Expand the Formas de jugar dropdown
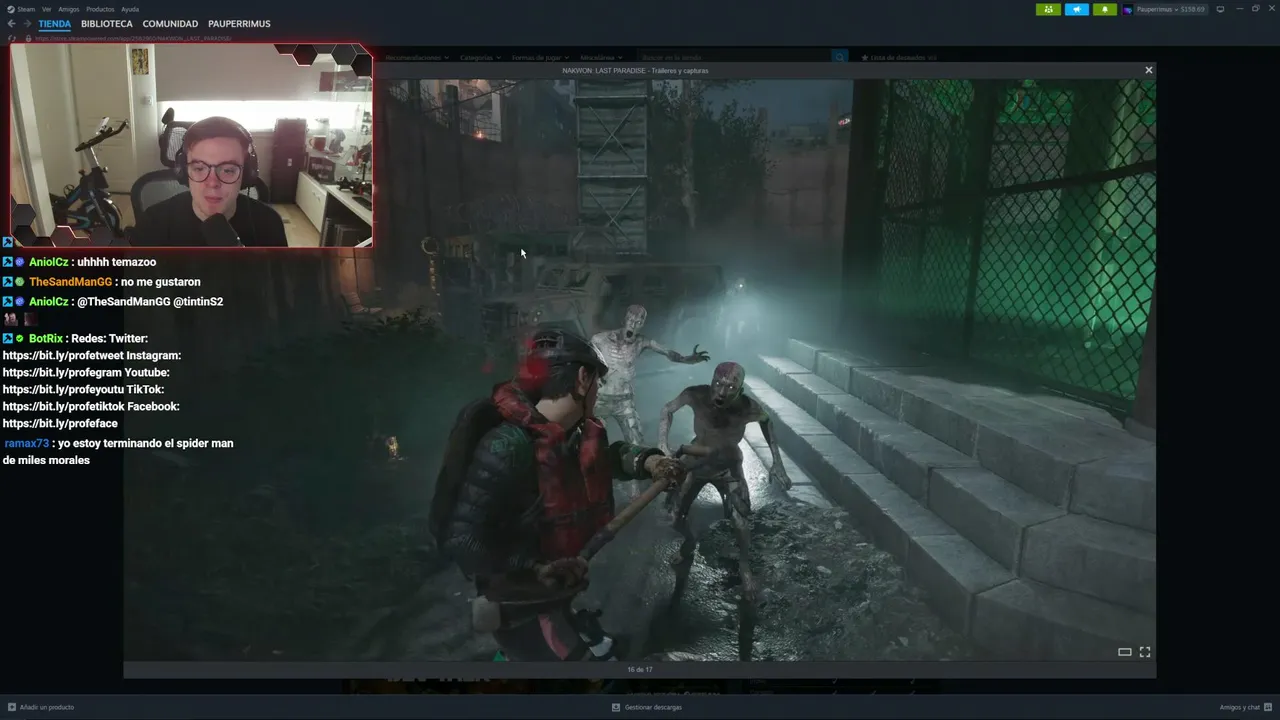Viewport: 1280px width, 720px height. pos(540,57)
